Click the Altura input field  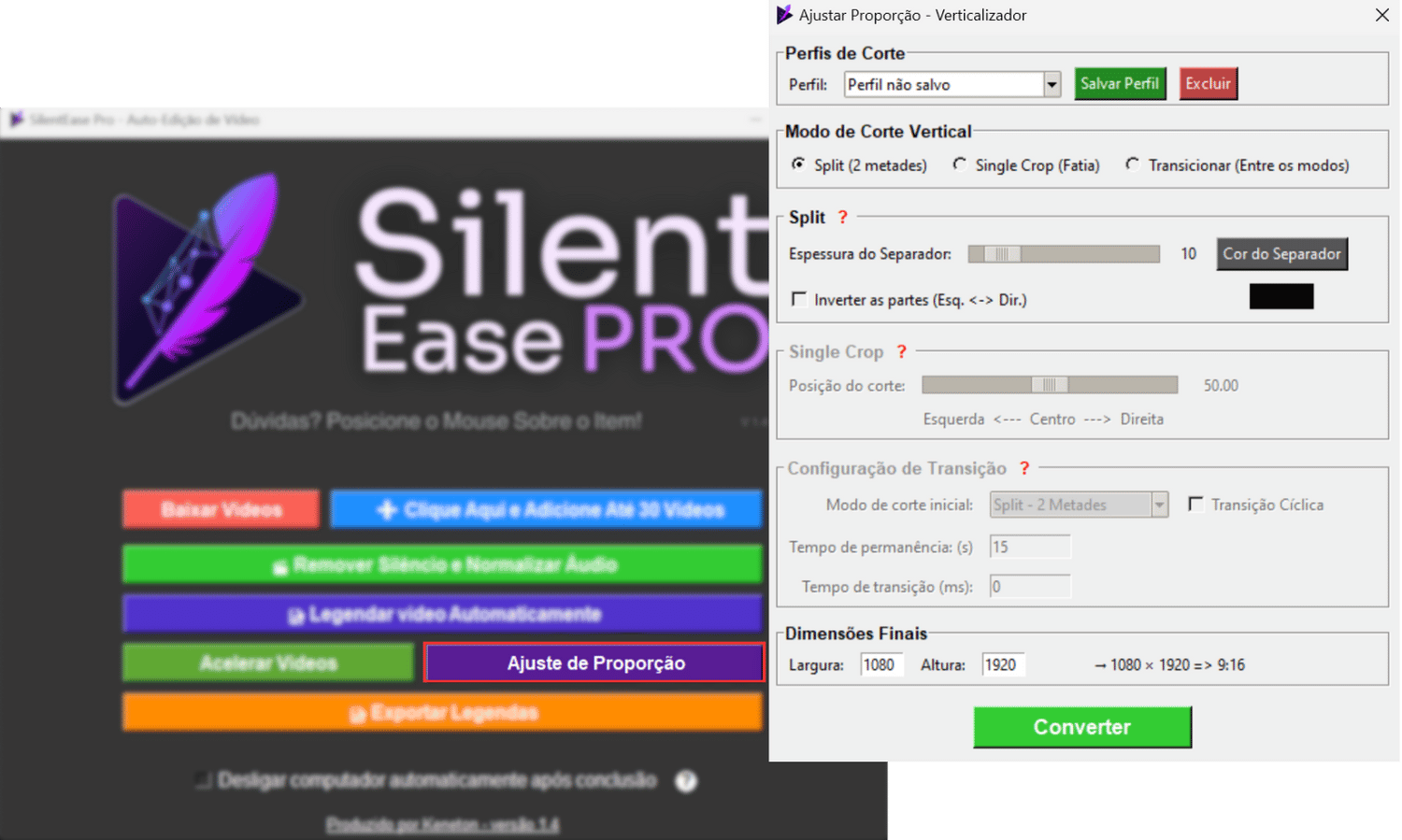click(1004, 664)
